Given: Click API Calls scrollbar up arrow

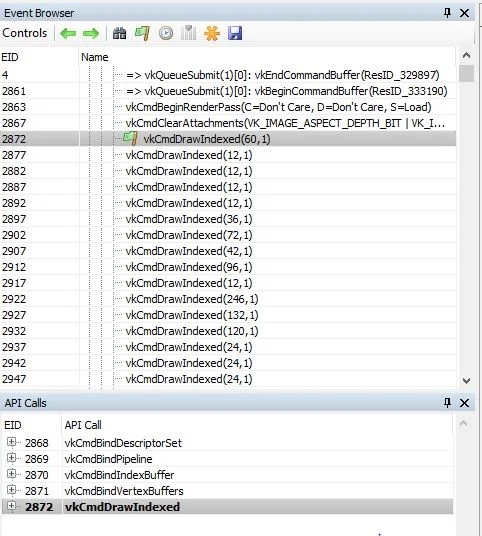Looking at the screenshot, I should coord(464,424).
